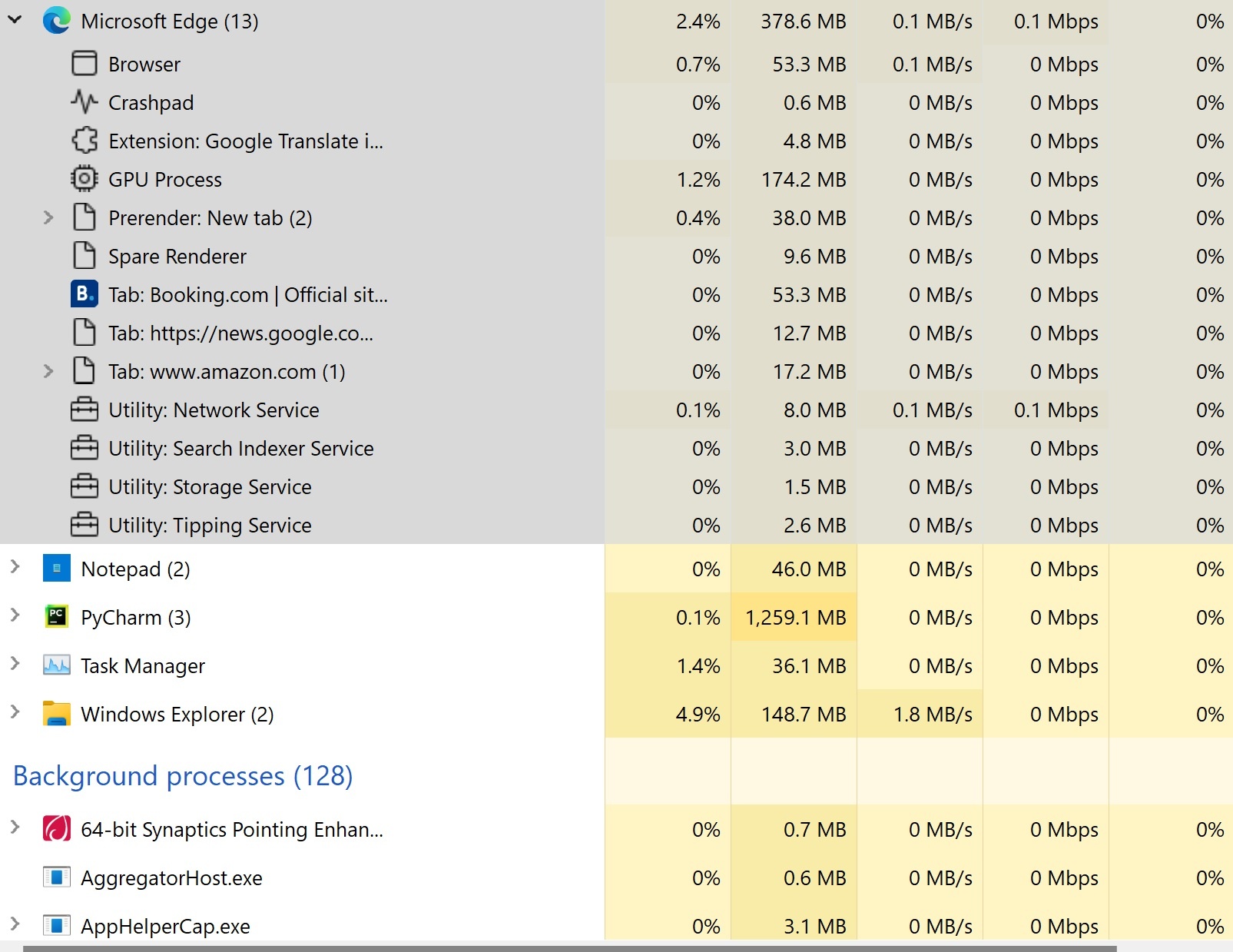Expand the Task Manager process group
This screenshot has height=952, width=1233.
click(15, 663)
